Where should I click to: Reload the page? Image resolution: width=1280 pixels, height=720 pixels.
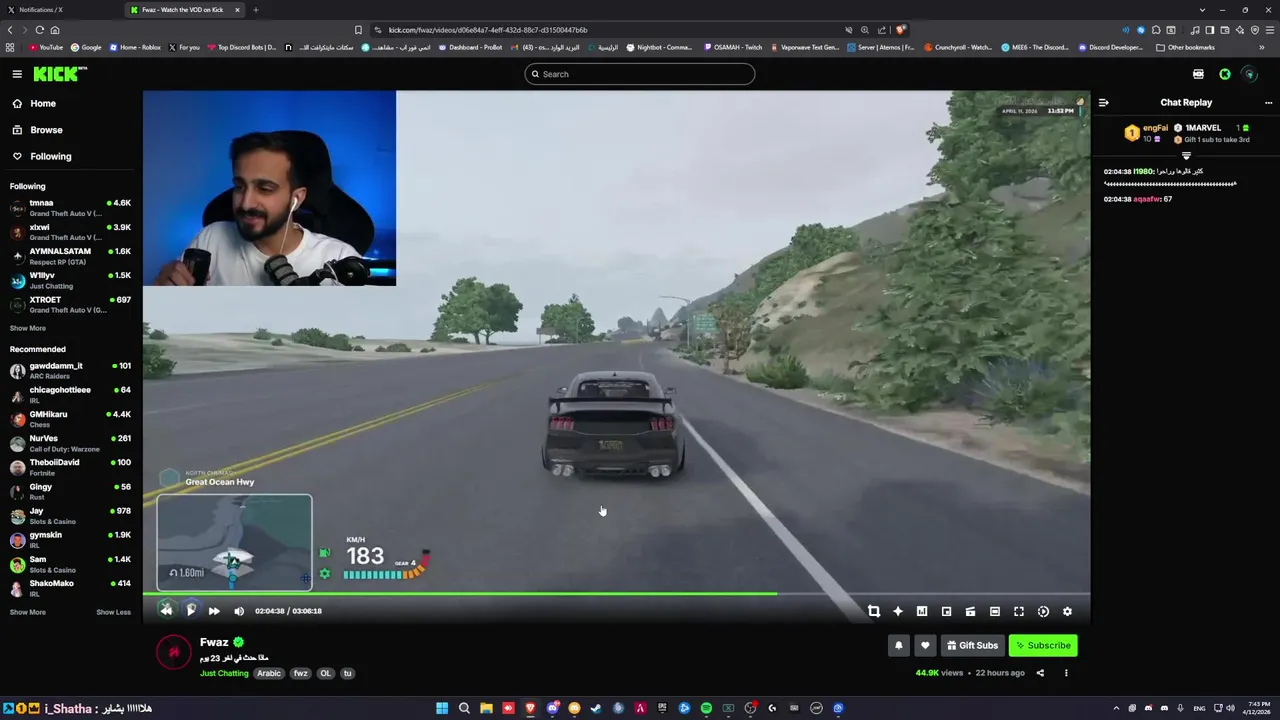click(39, 30)
